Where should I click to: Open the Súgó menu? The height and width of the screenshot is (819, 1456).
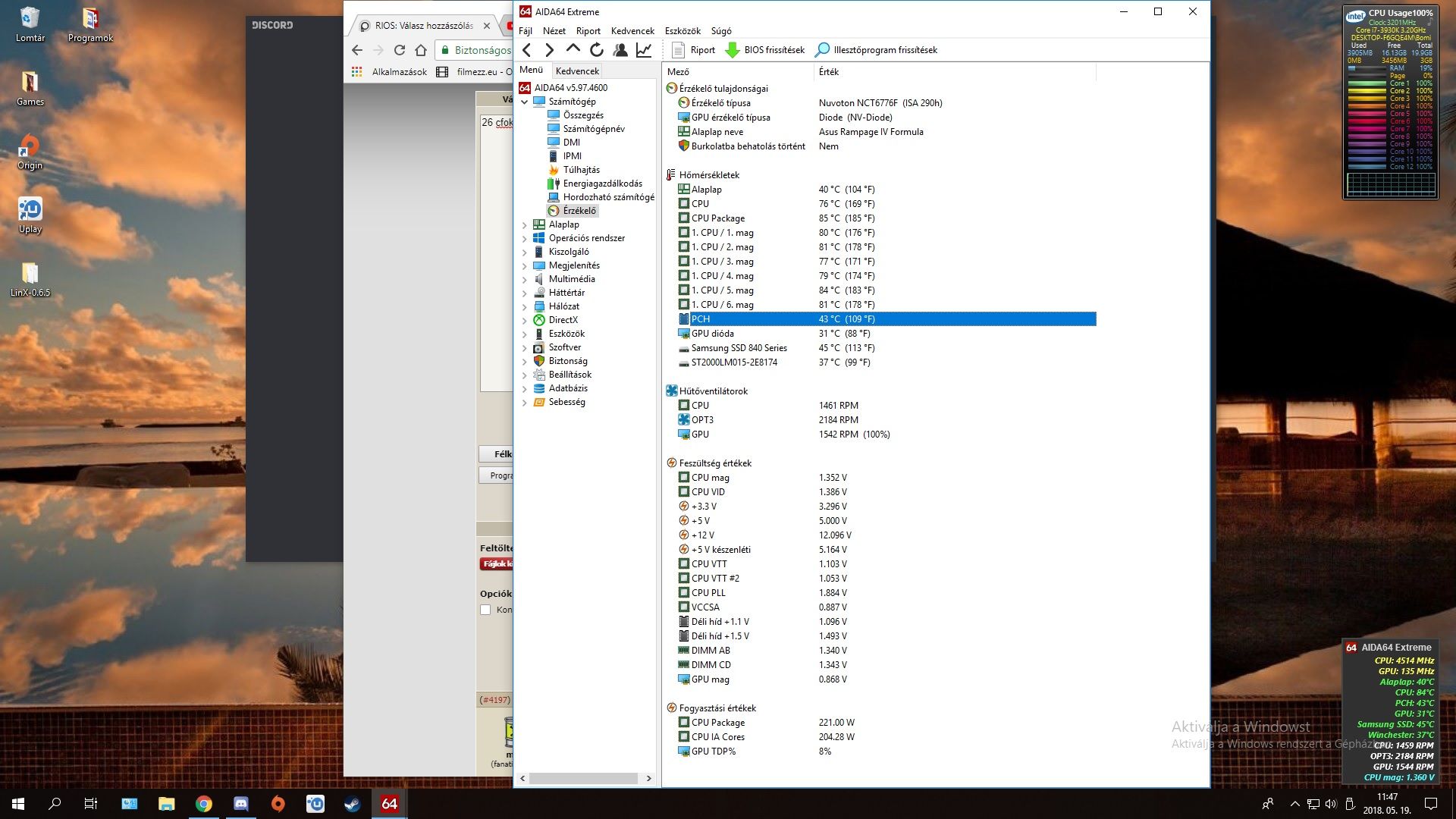(x=721, y=31)
